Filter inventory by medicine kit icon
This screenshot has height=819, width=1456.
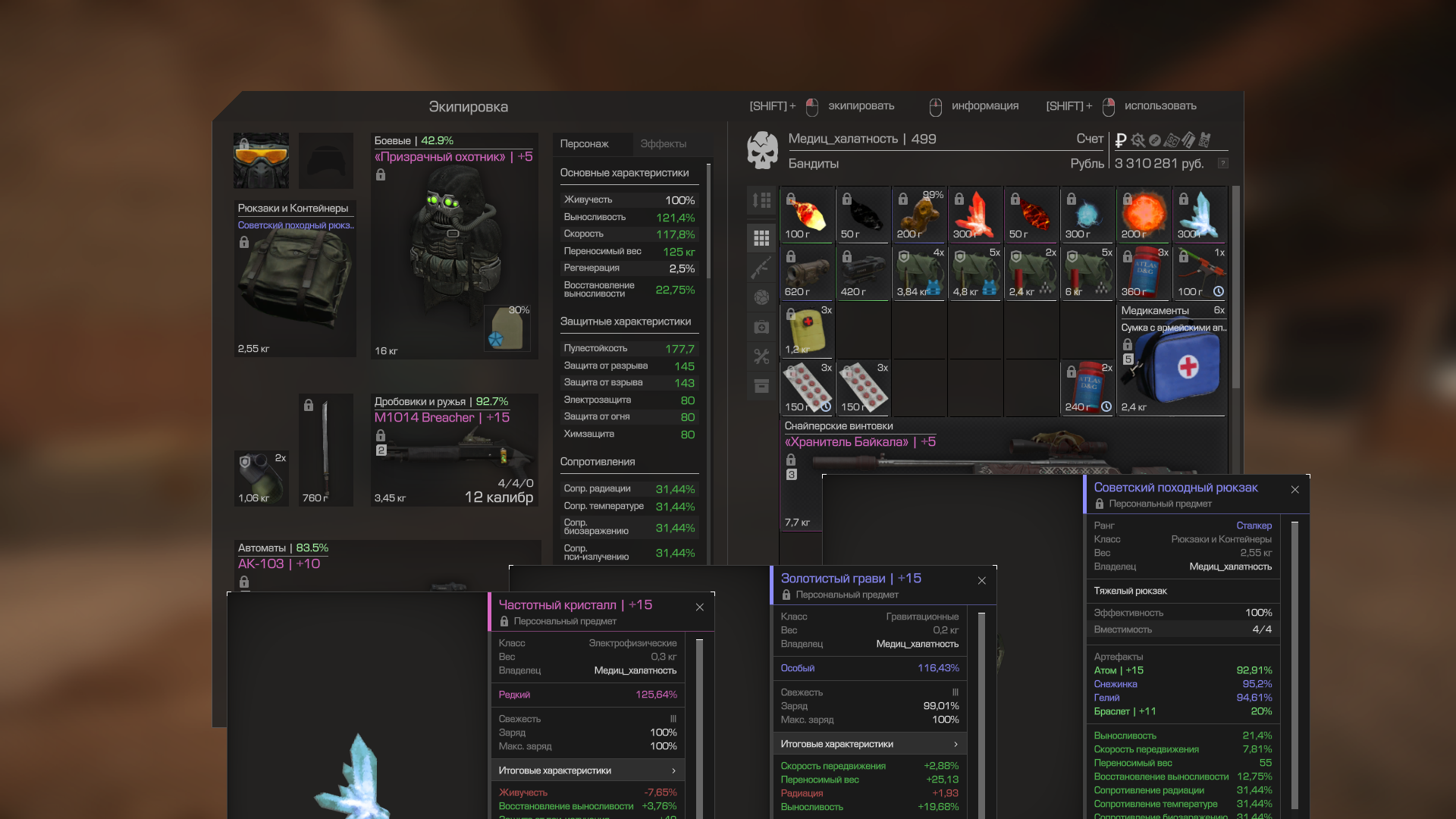coord(761,327)
